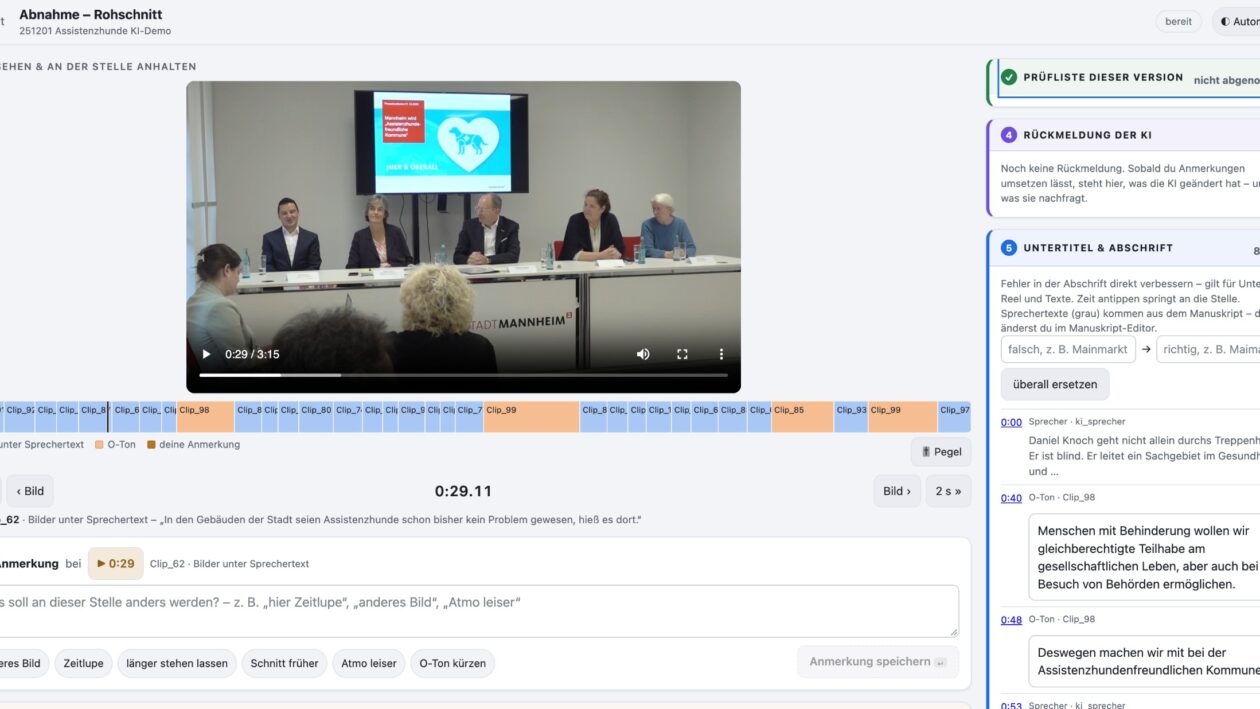The height and width of the screenshot is (709, 1260).
Task: Toggle the Auto theme button in the header
Action: coord(1238,22)
